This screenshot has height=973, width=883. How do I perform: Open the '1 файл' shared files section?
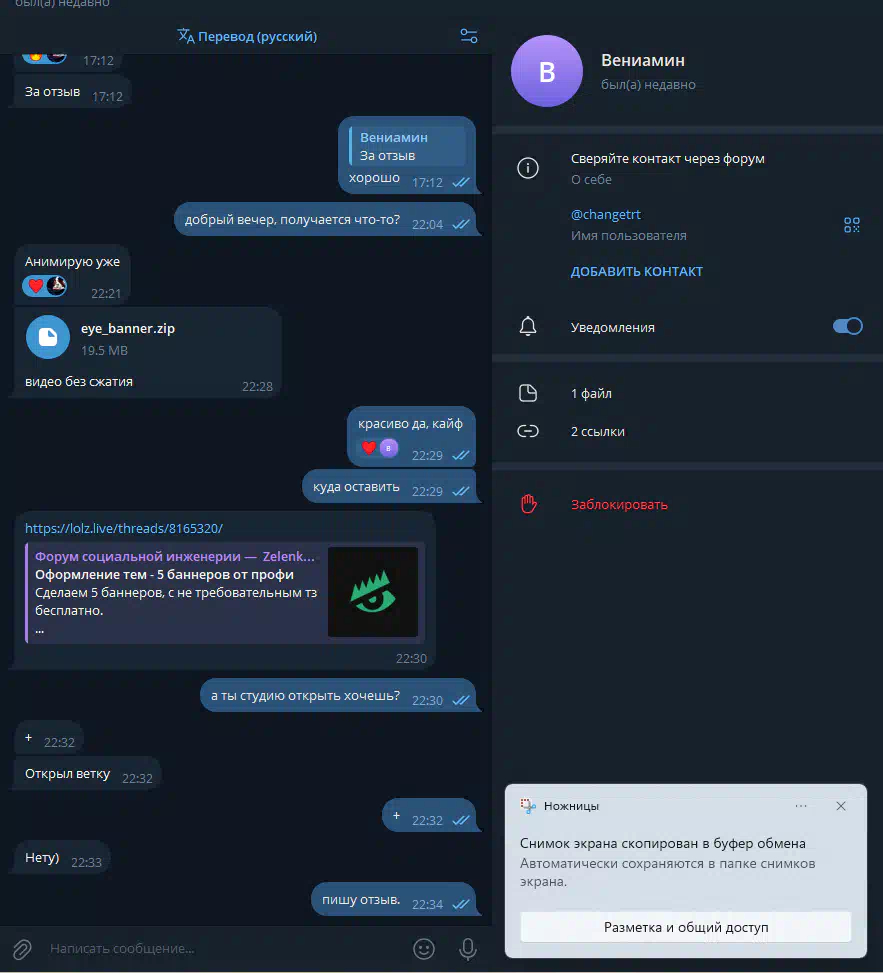point(688,393)
